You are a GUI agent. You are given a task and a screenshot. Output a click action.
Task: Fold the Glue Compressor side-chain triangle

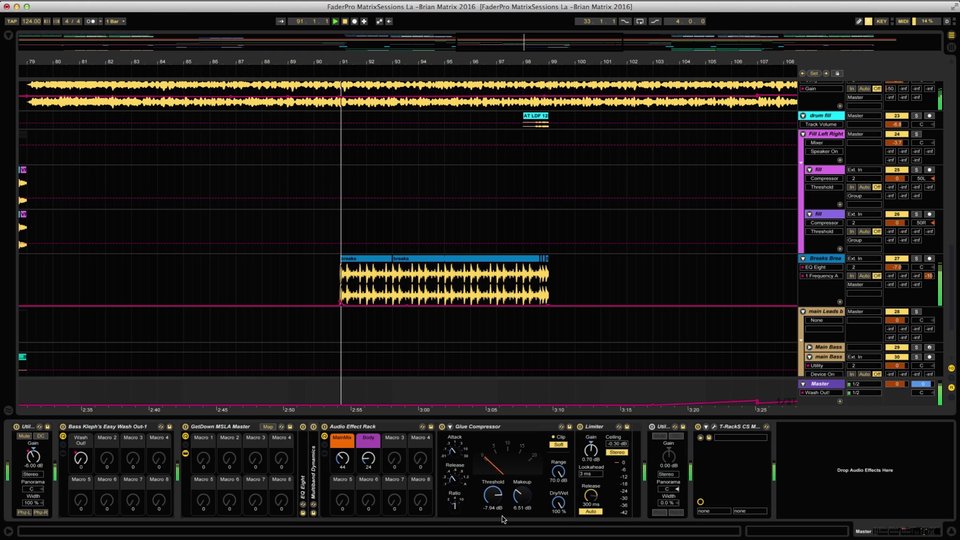click(449, 427)
